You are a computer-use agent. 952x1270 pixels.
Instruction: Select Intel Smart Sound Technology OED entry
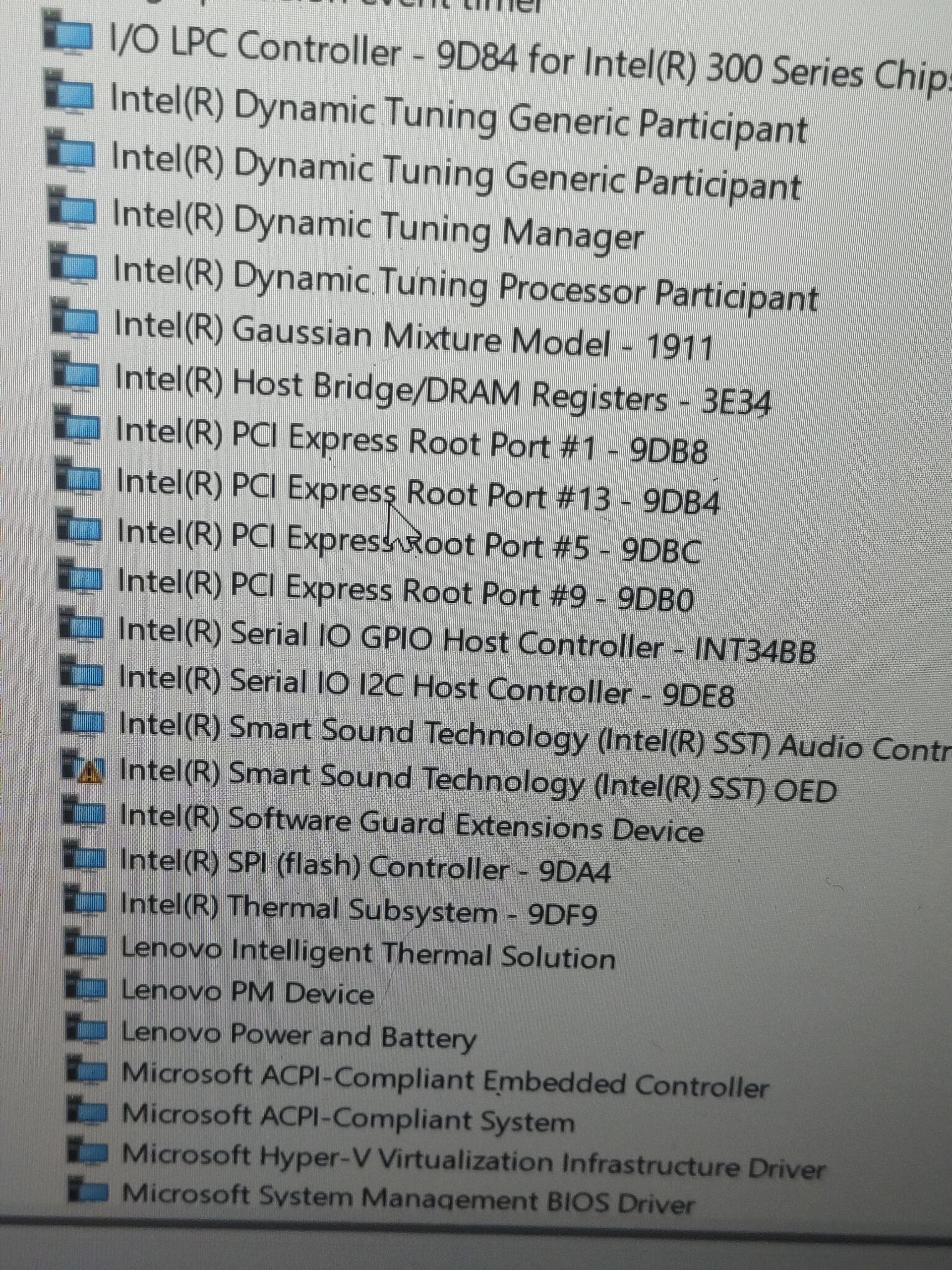click(477, 780)
